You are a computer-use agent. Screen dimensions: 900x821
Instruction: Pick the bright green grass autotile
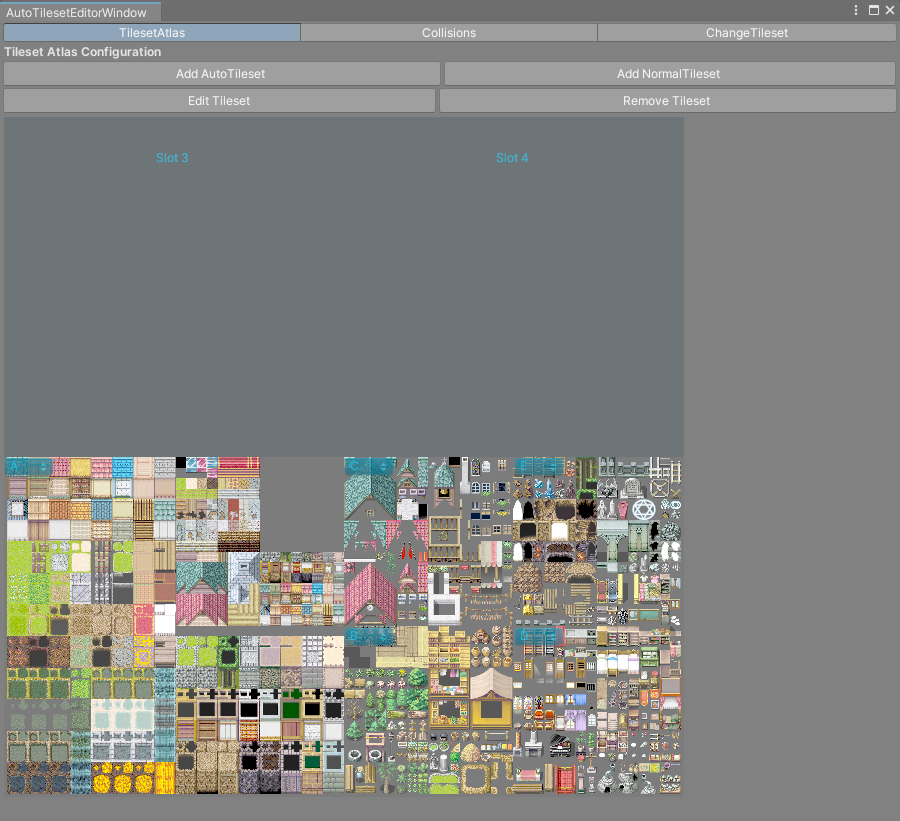[x=19, y=556]
